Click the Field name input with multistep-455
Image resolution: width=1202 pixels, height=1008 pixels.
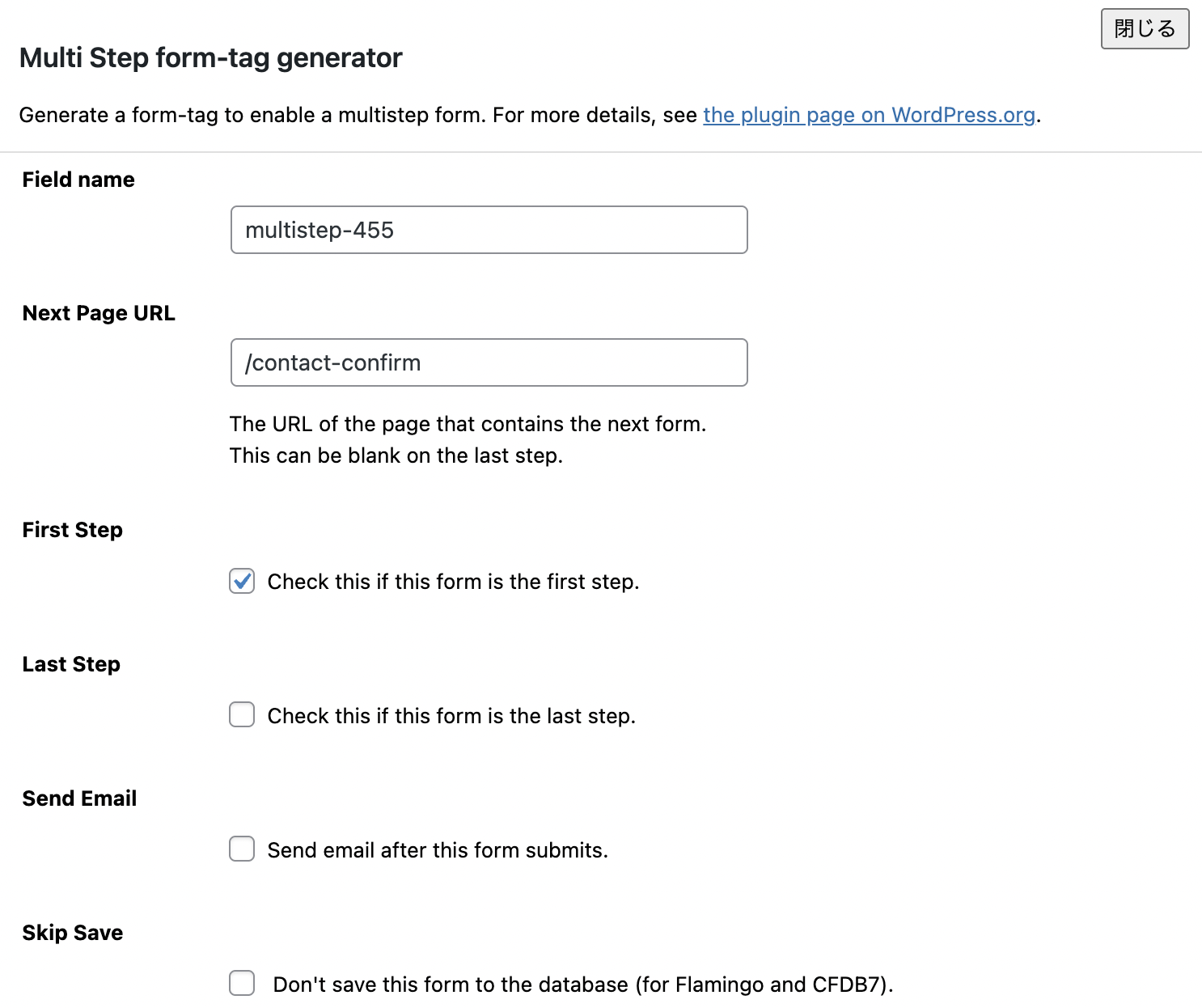pos(489,230)
